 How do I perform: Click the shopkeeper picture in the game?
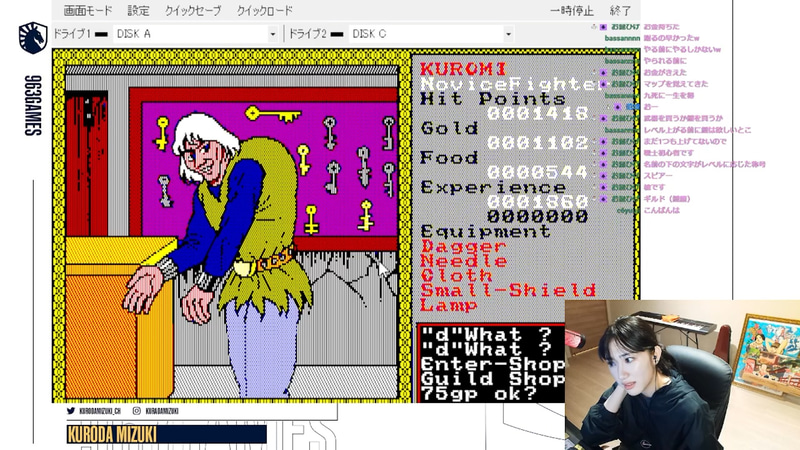click(232, 231)
